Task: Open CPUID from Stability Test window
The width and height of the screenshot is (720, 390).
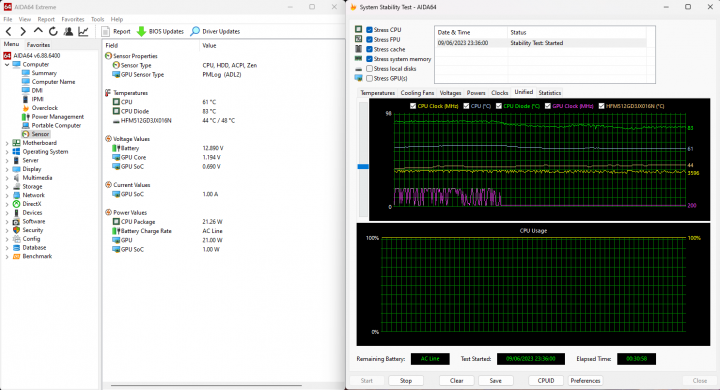Action: click(546, 381)
